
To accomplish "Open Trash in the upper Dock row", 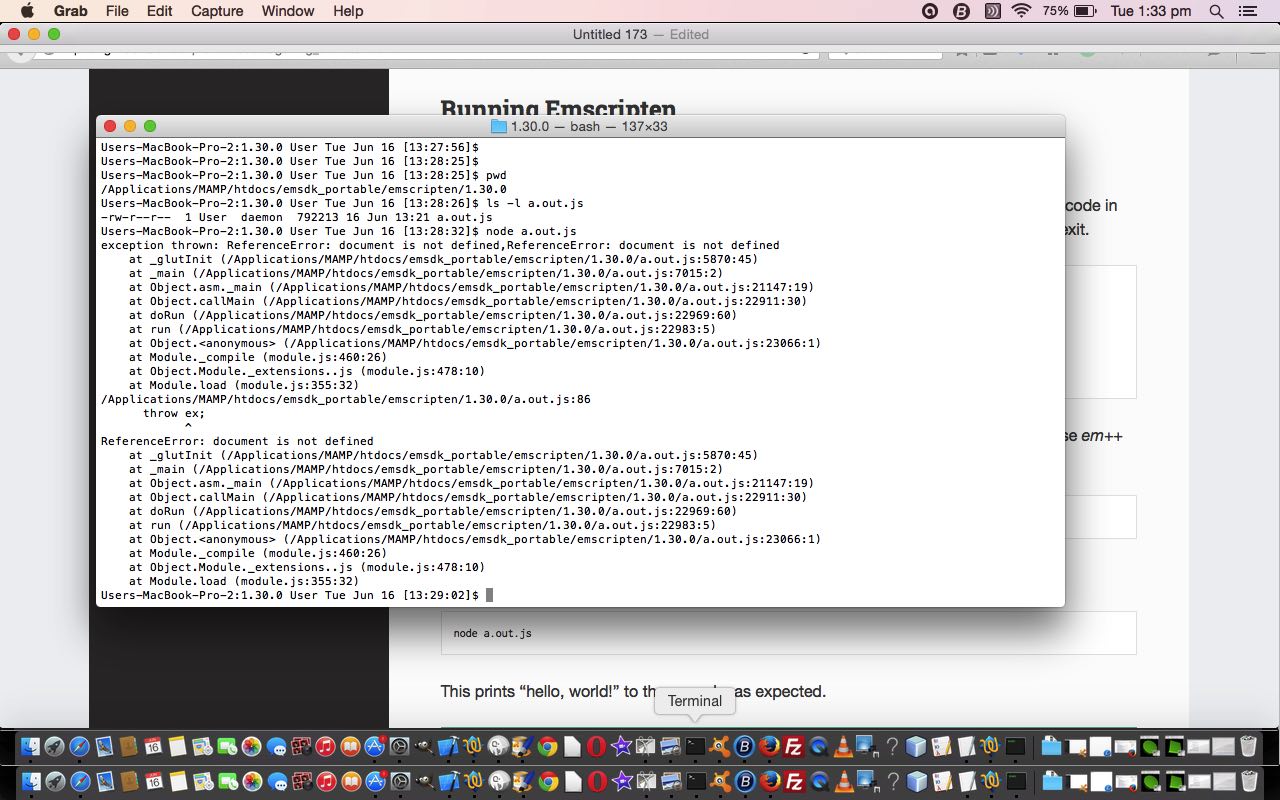I will (x=1248, y=746).
